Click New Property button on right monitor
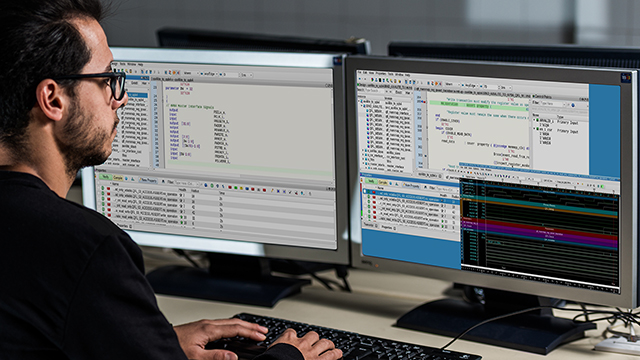Image resolution: width=640 pixels, height=360 pixels. [411, 186]
